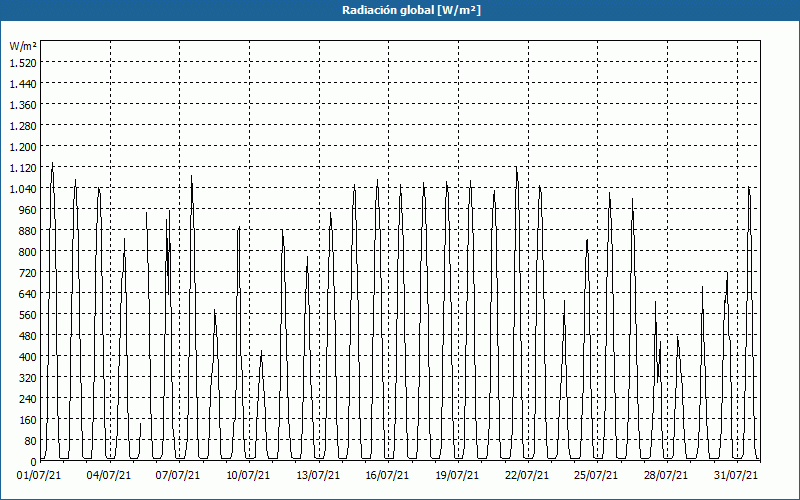Screen dimensions: 800x500
Task: Select the 19/07/21 date label
Action: point(457,475)
